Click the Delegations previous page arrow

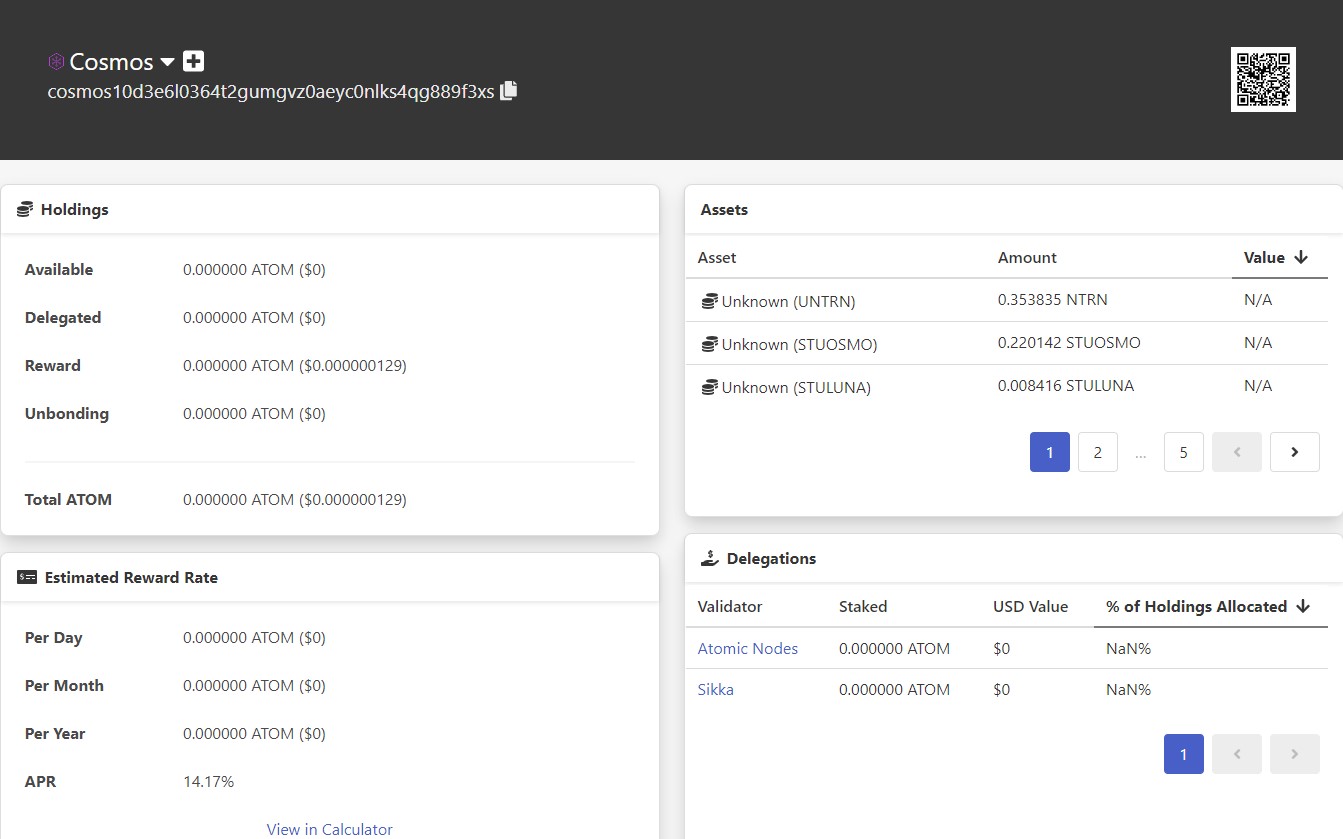(x=1237, y=754)
